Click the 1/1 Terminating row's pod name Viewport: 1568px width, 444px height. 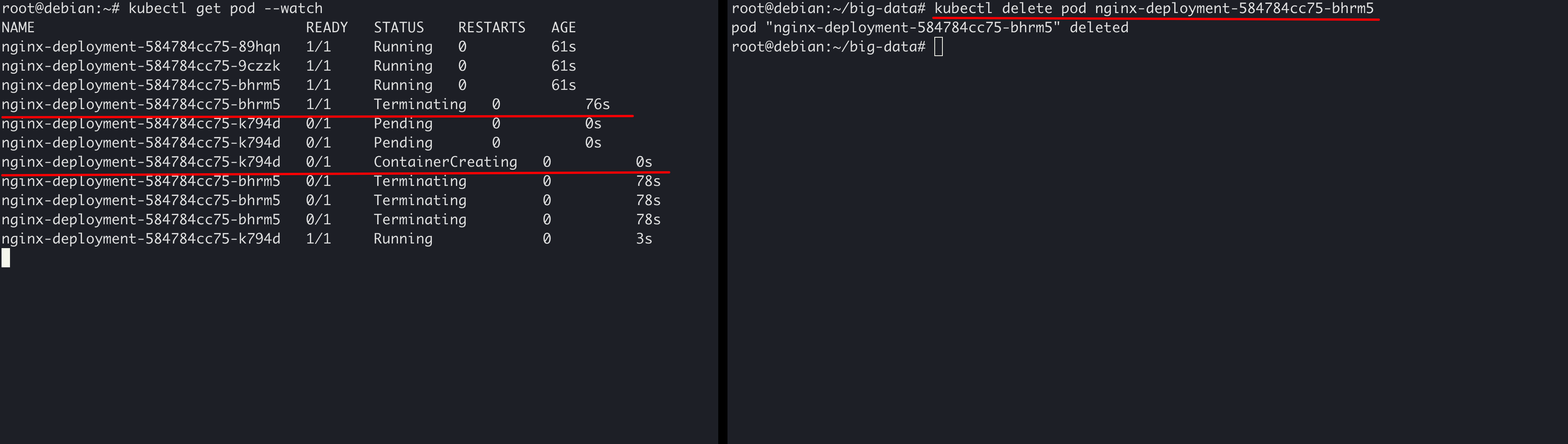(141, 104)
